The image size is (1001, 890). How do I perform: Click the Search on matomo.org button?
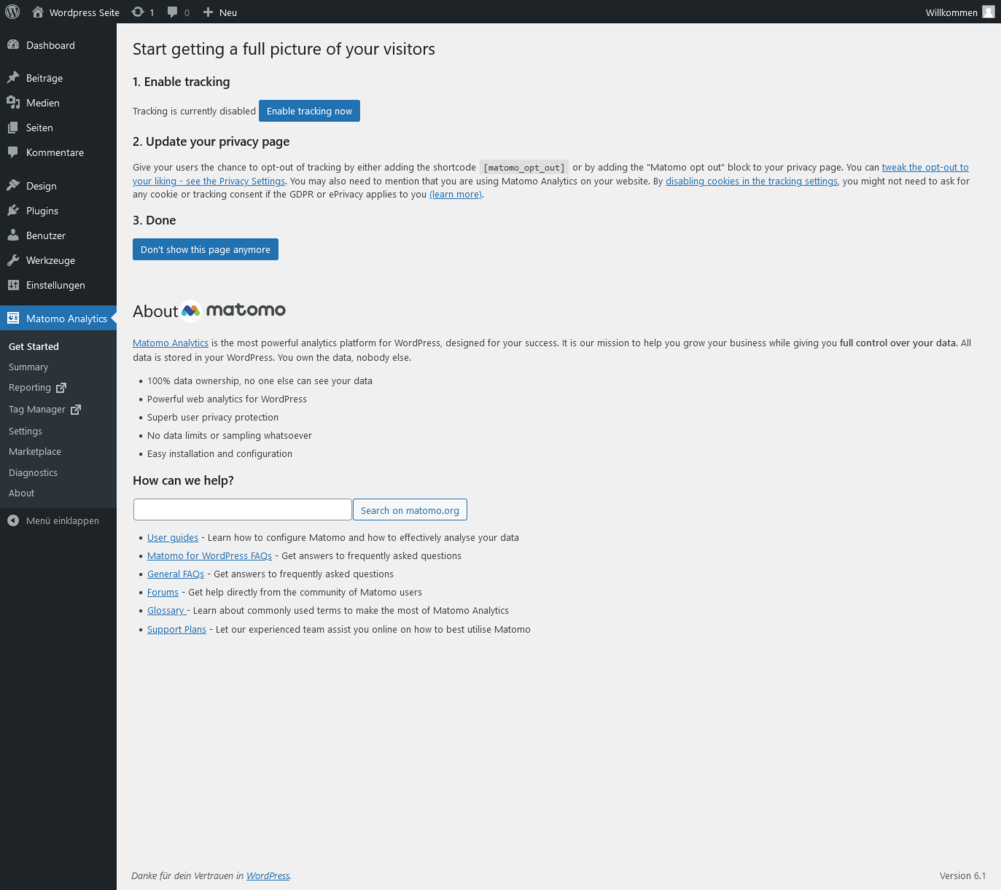(x=409, y=510)
